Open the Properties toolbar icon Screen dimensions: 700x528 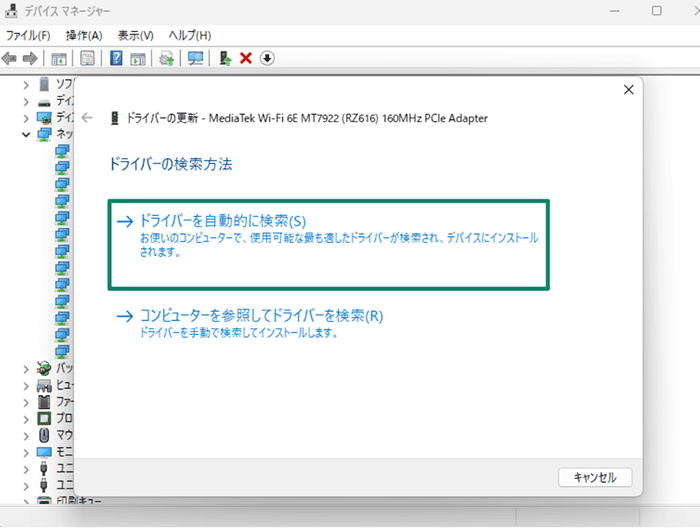tap(87, 58)
